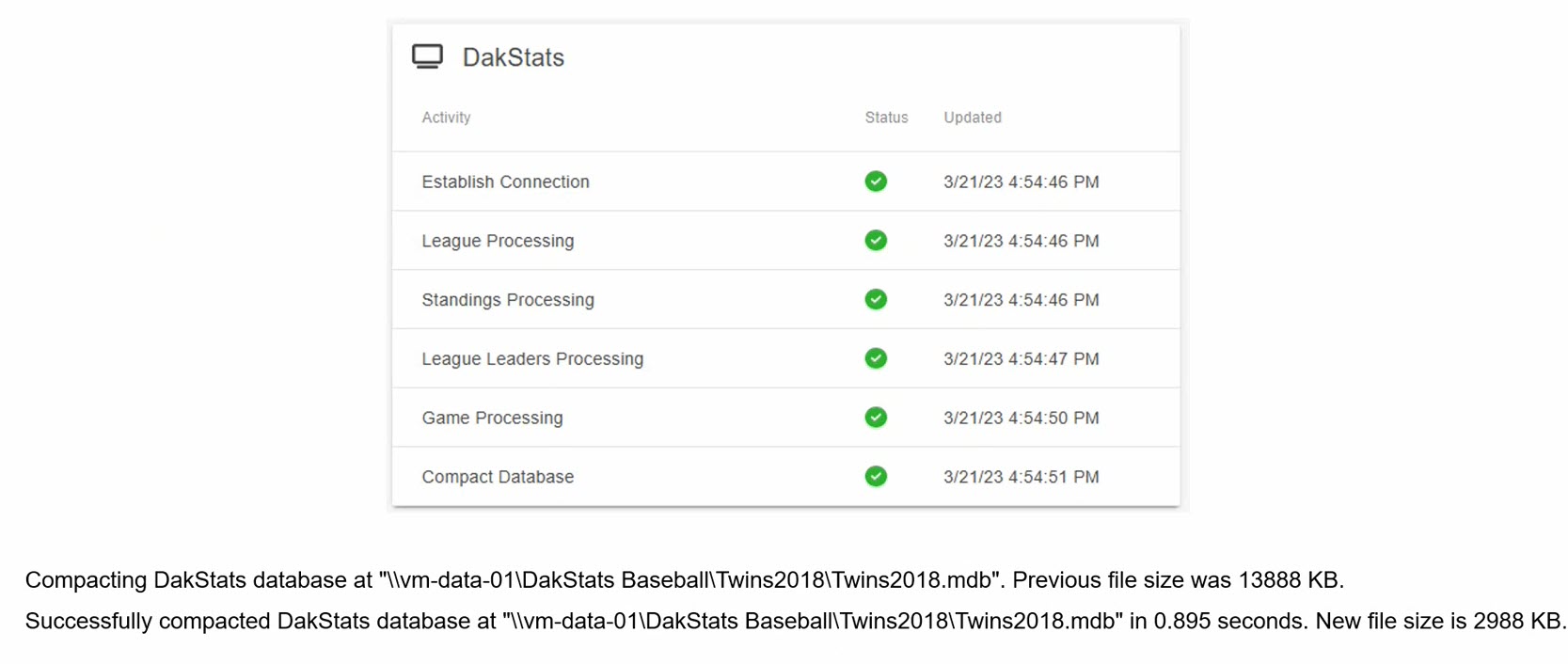Click the DakStats card title
This screenshot has height=664, width=1568.
pyautogui.click(x=513, y=57)
